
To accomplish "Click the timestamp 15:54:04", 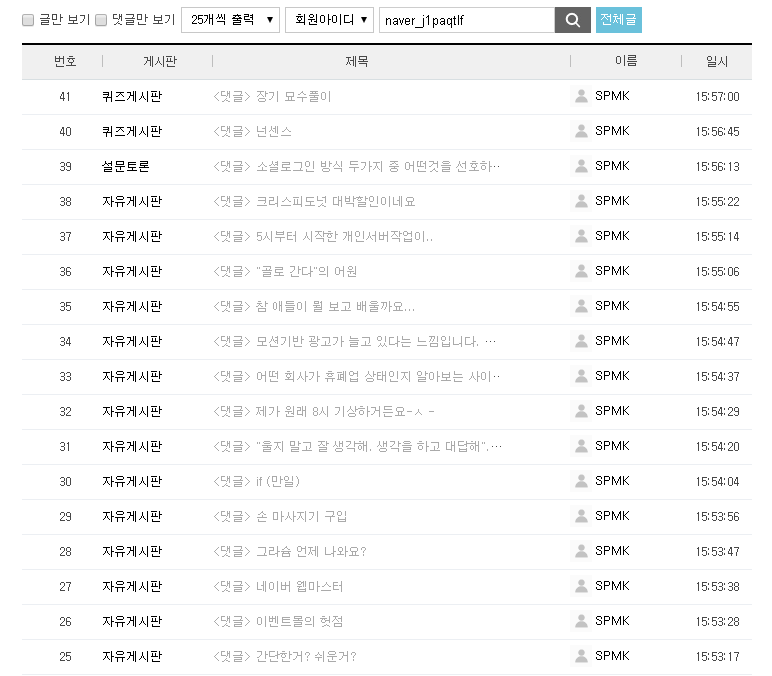I will [x=717, y=482].
